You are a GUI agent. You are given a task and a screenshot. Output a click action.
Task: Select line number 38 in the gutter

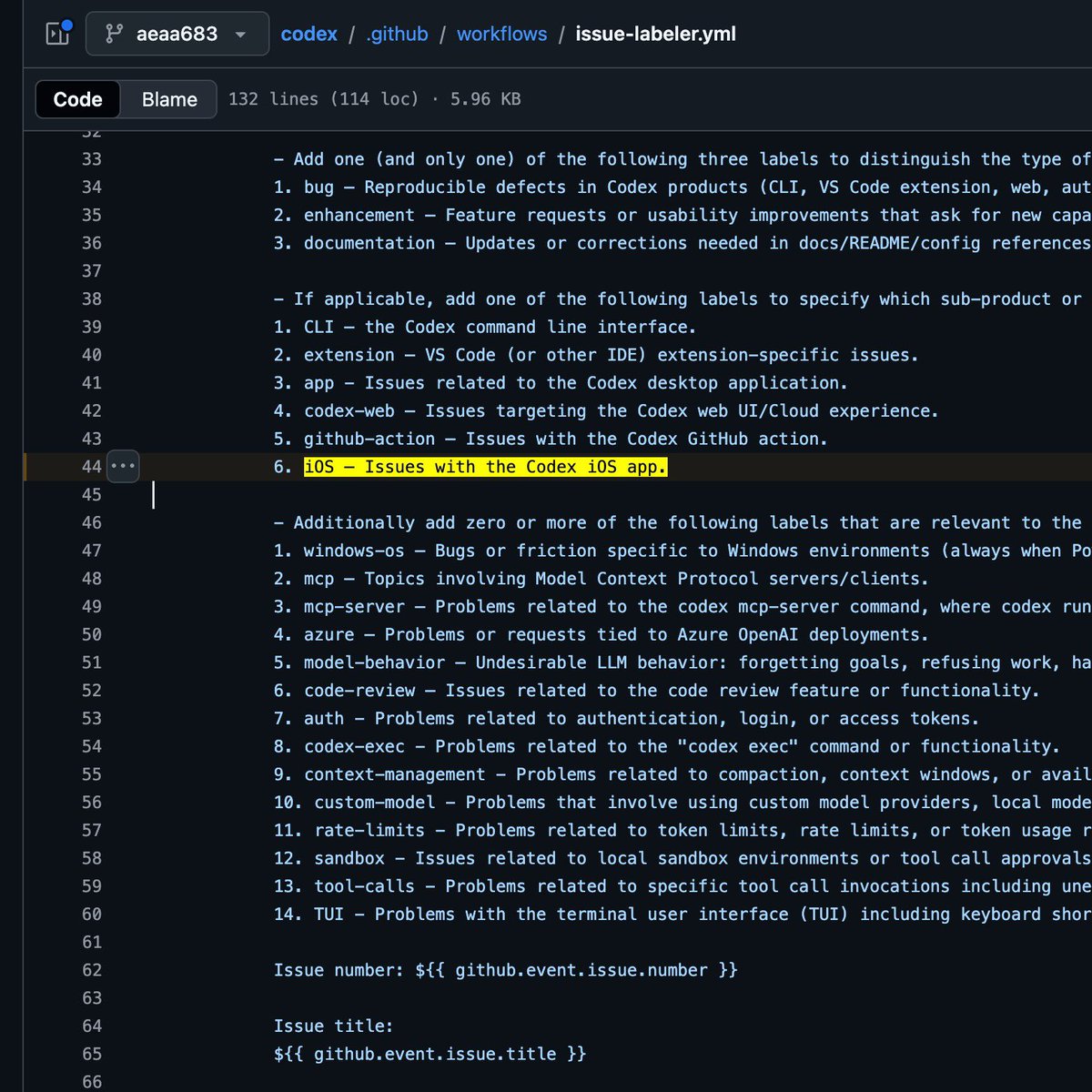pyautogui.click(x=92, y=299)
